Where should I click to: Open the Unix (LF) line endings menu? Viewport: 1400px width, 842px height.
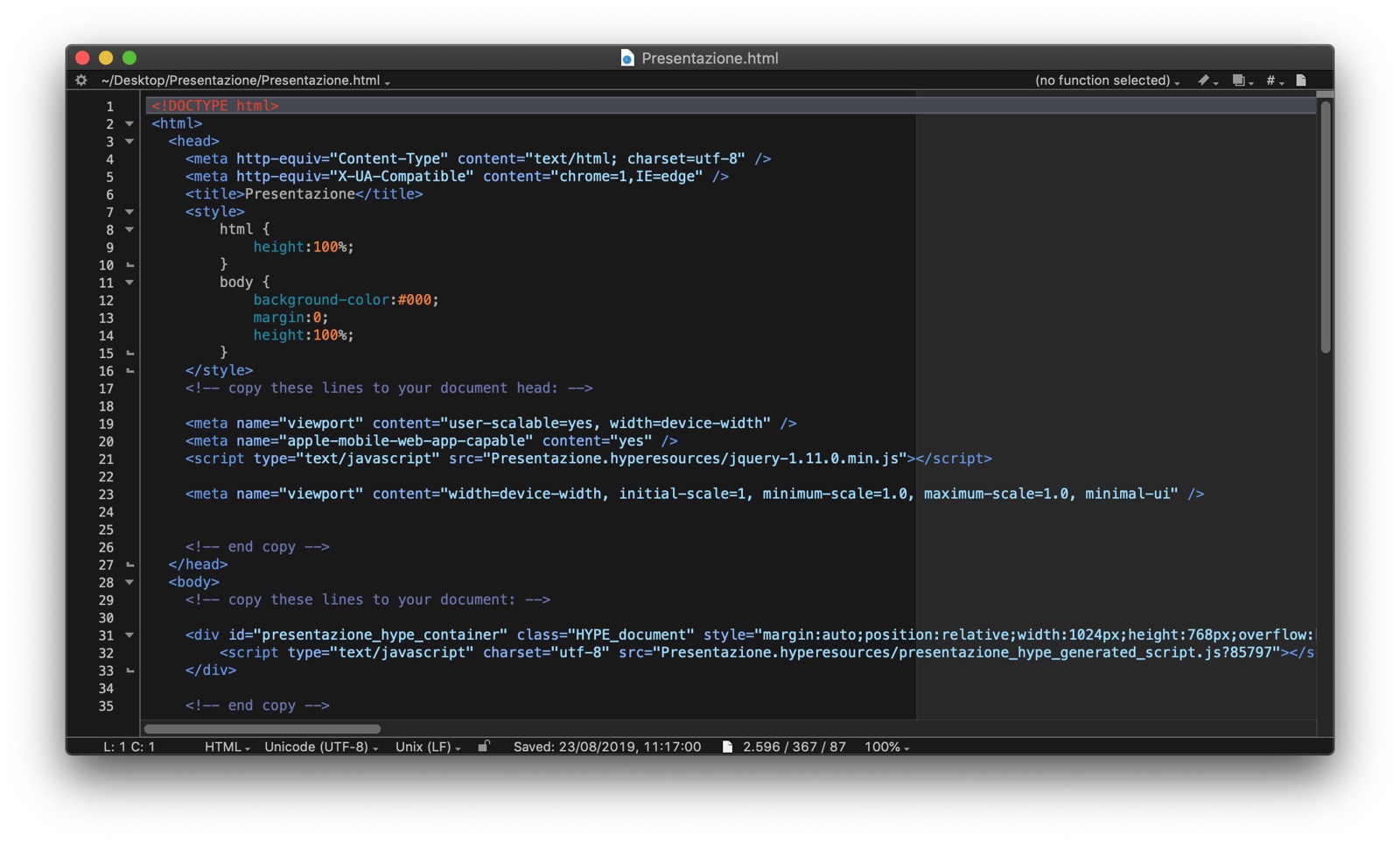coord(427,747)
